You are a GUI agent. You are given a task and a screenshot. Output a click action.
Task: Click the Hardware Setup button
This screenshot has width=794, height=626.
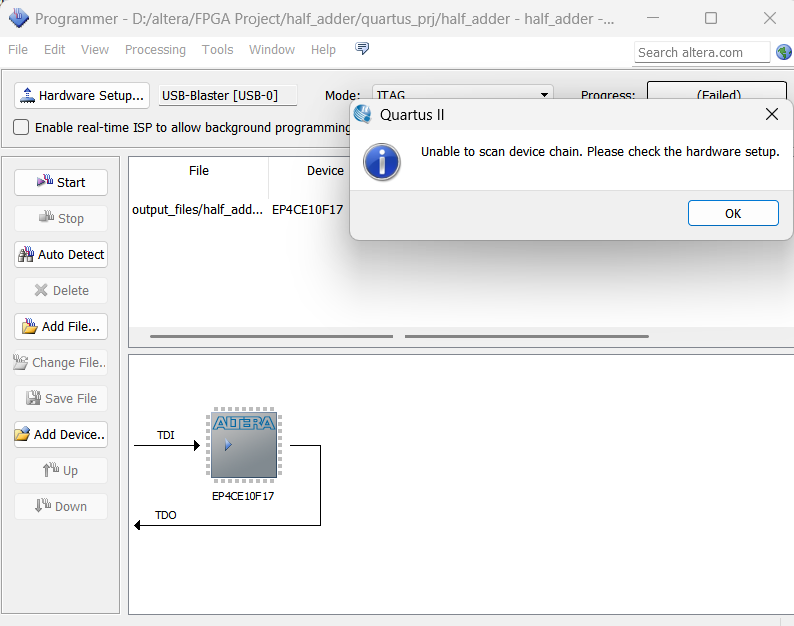pyautogui.click(x=82, y=95)
